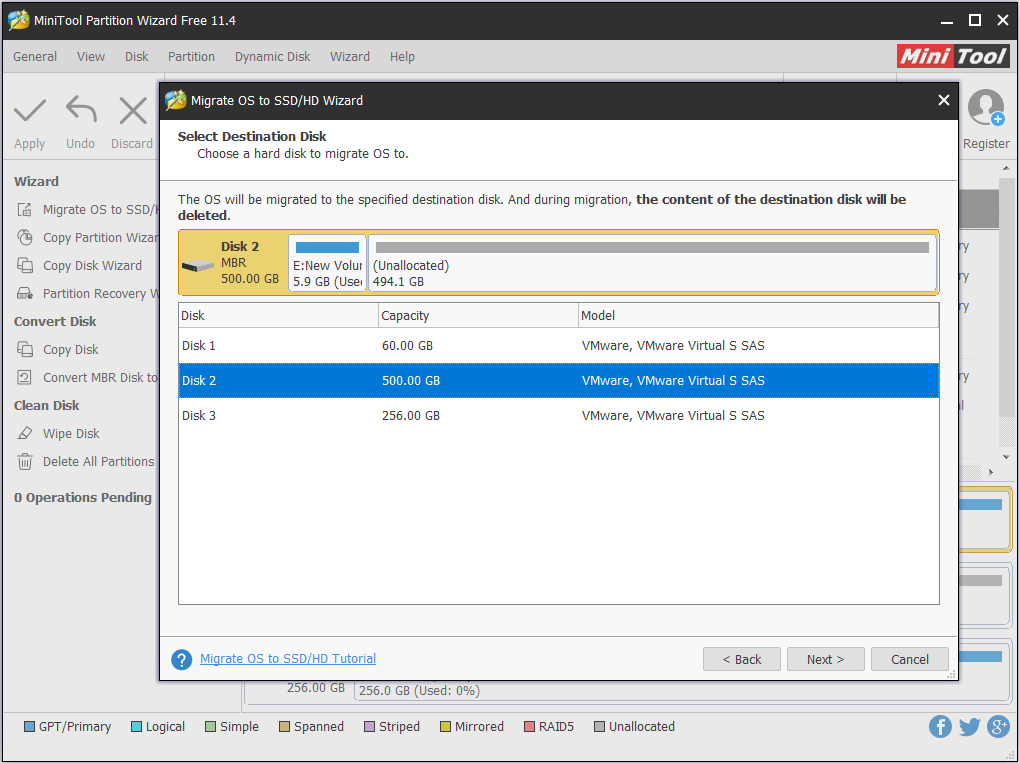Click the 256.00 GB capacity cell

(410, 416)
